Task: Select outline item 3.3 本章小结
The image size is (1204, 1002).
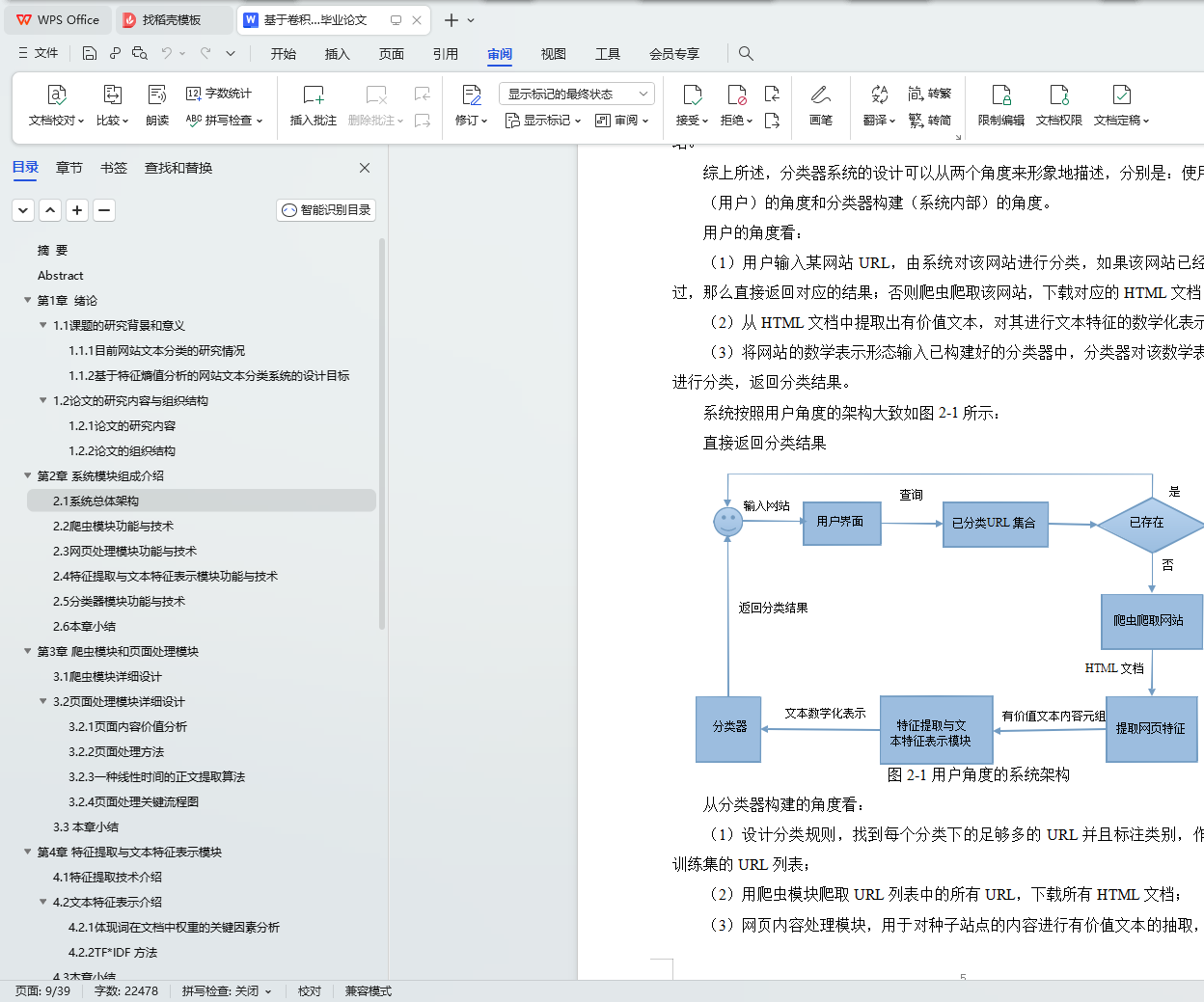Action: (x=86, y=826)
